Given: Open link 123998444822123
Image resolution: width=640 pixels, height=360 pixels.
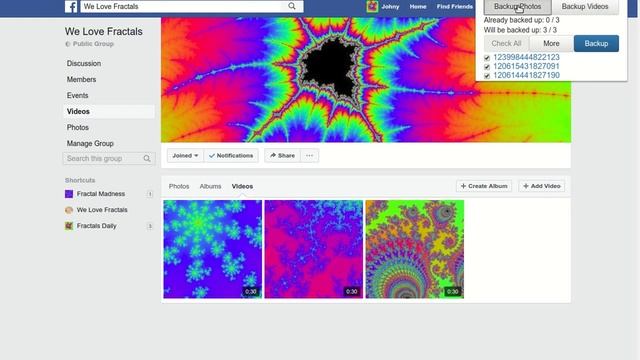Looking at the screenshot, I should pyautogui.click(x=526, y=57).
